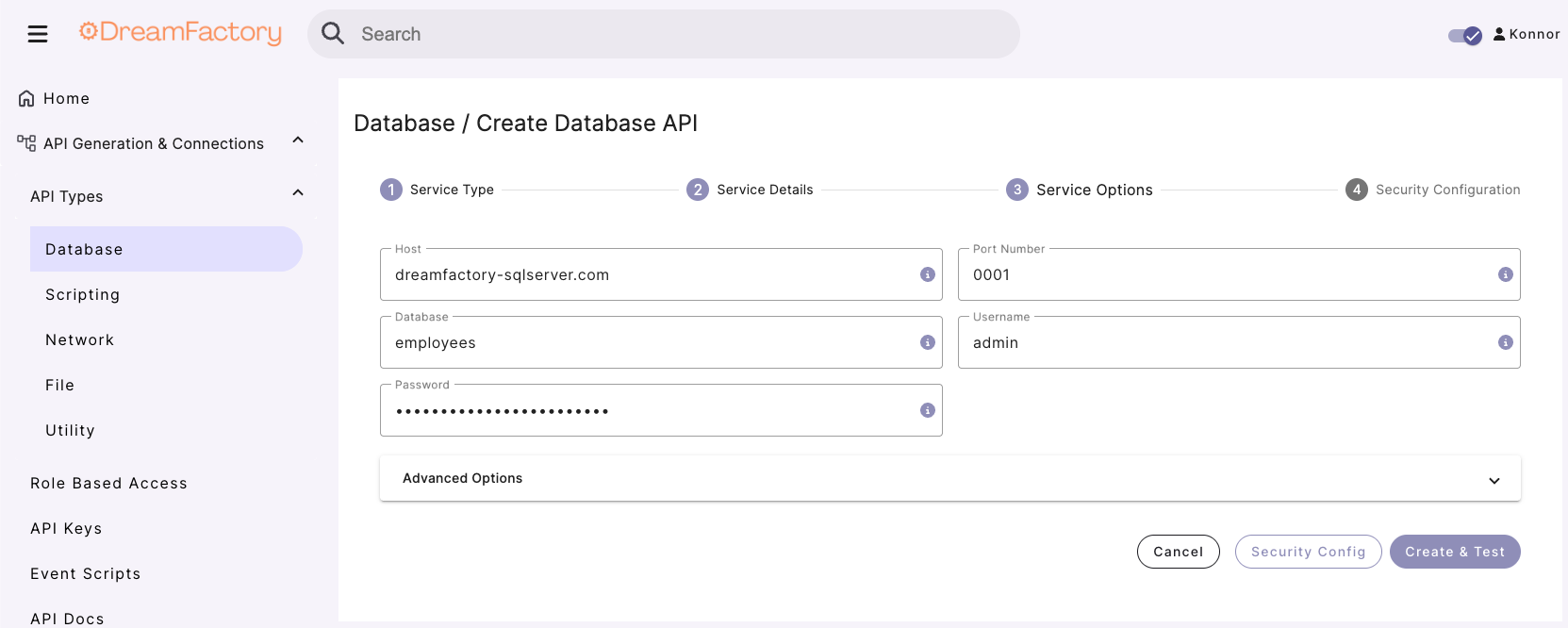The height and width of the screenshot is (628, 1568).
Task: Click the Host input field
Action: tap(661, 274)
